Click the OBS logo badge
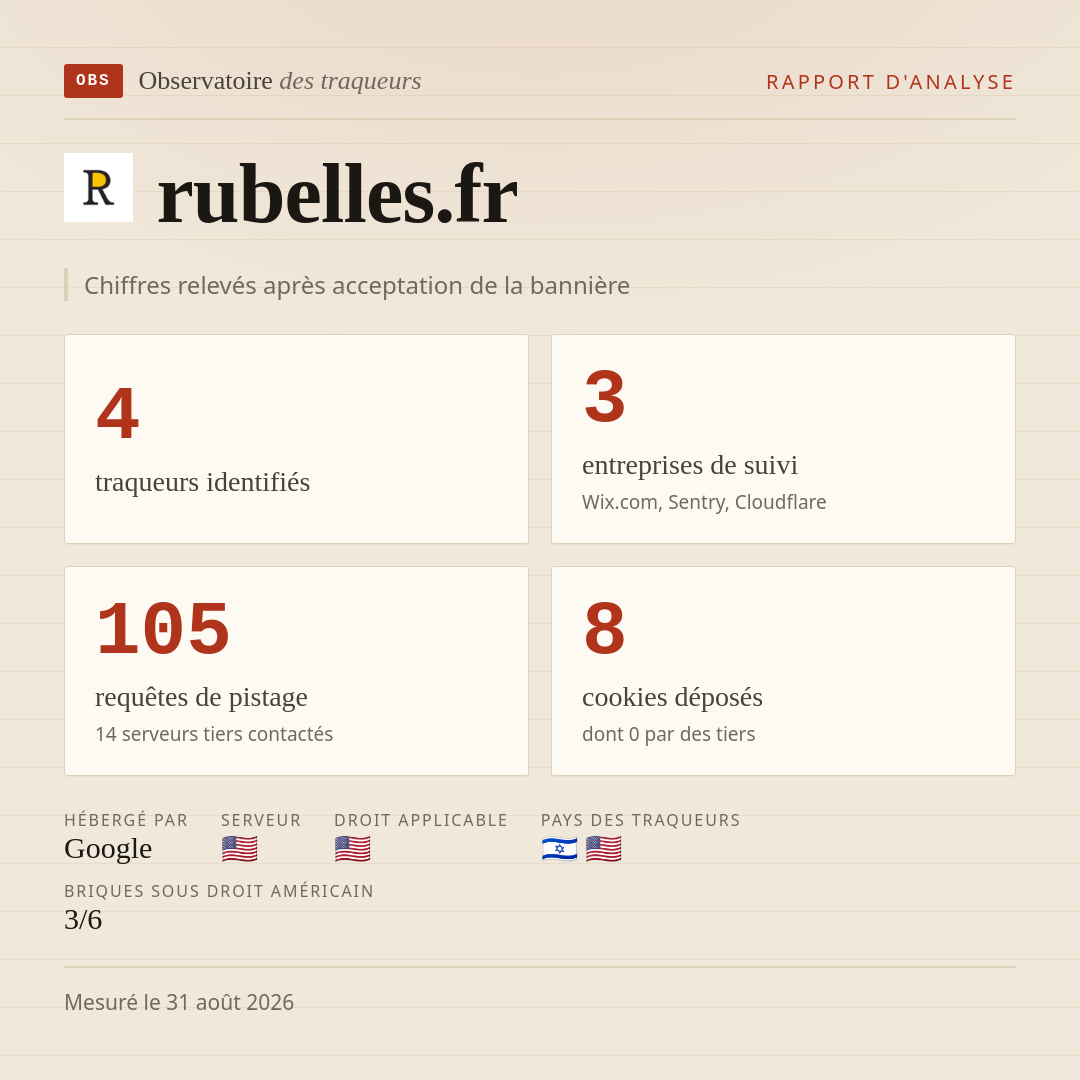This screenshot has height=1080, width=1080. click(94, 81)
